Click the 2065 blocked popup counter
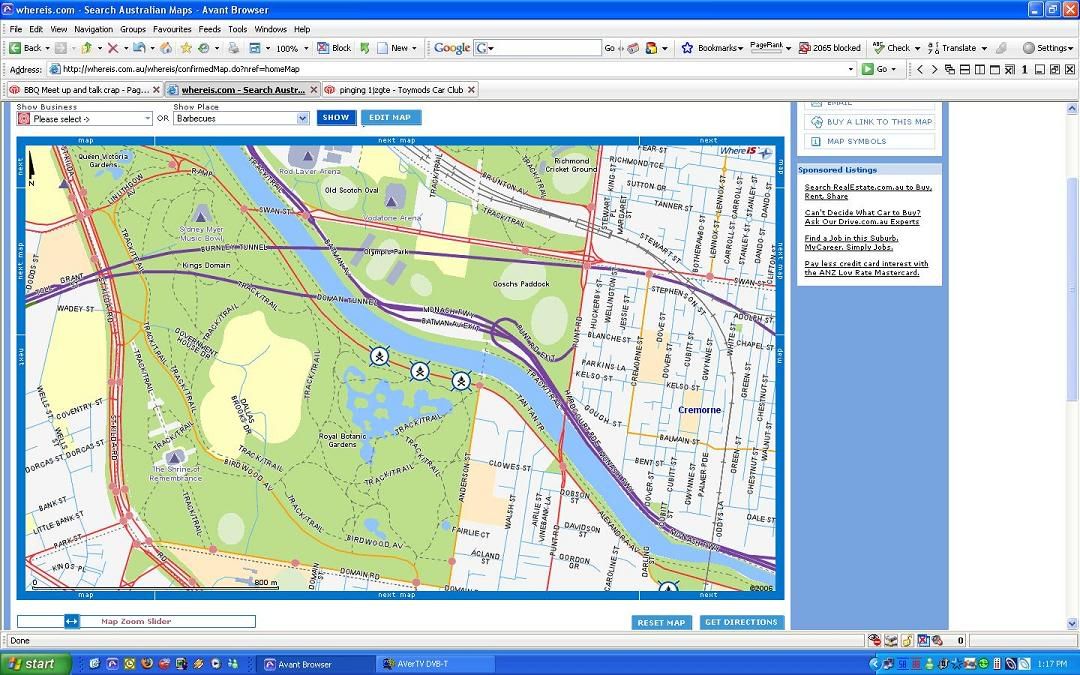 tap(830, 48)
